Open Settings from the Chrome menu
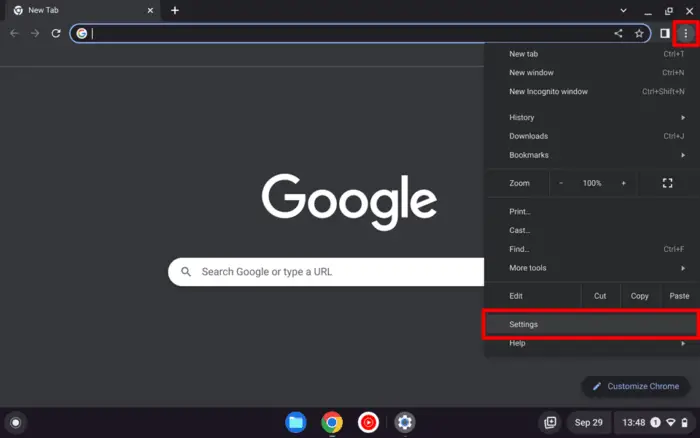This screenshot has width=700, height=438. [x=592, y=325]
